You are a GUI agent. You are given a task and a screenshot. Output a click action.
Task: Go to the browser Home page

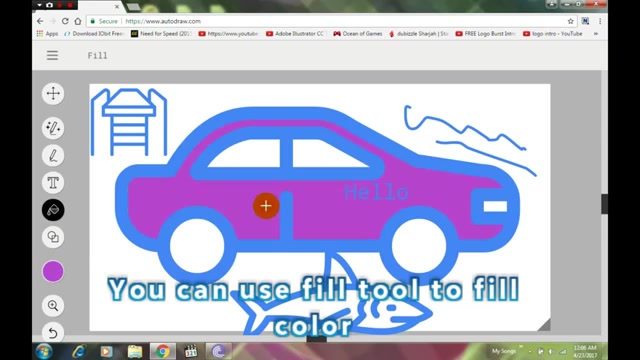coord(78,21)
